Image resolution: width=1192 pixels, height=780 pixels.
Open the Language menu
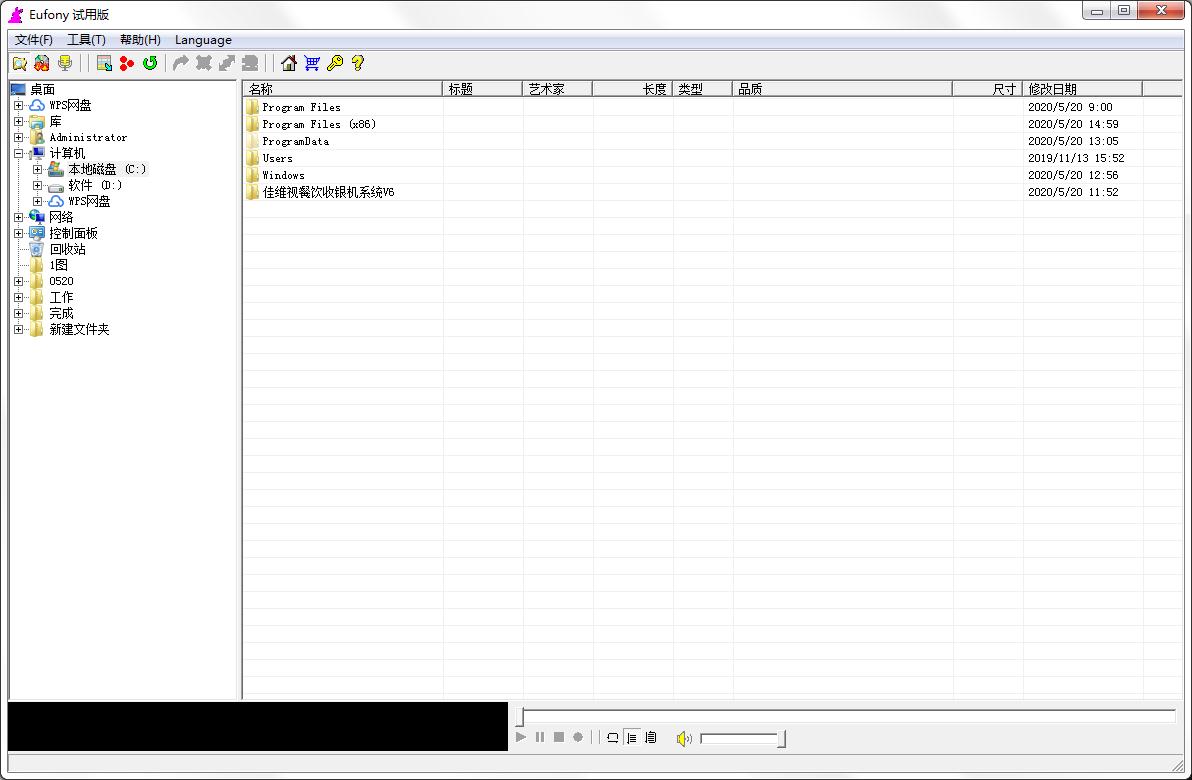click(203, 40)
